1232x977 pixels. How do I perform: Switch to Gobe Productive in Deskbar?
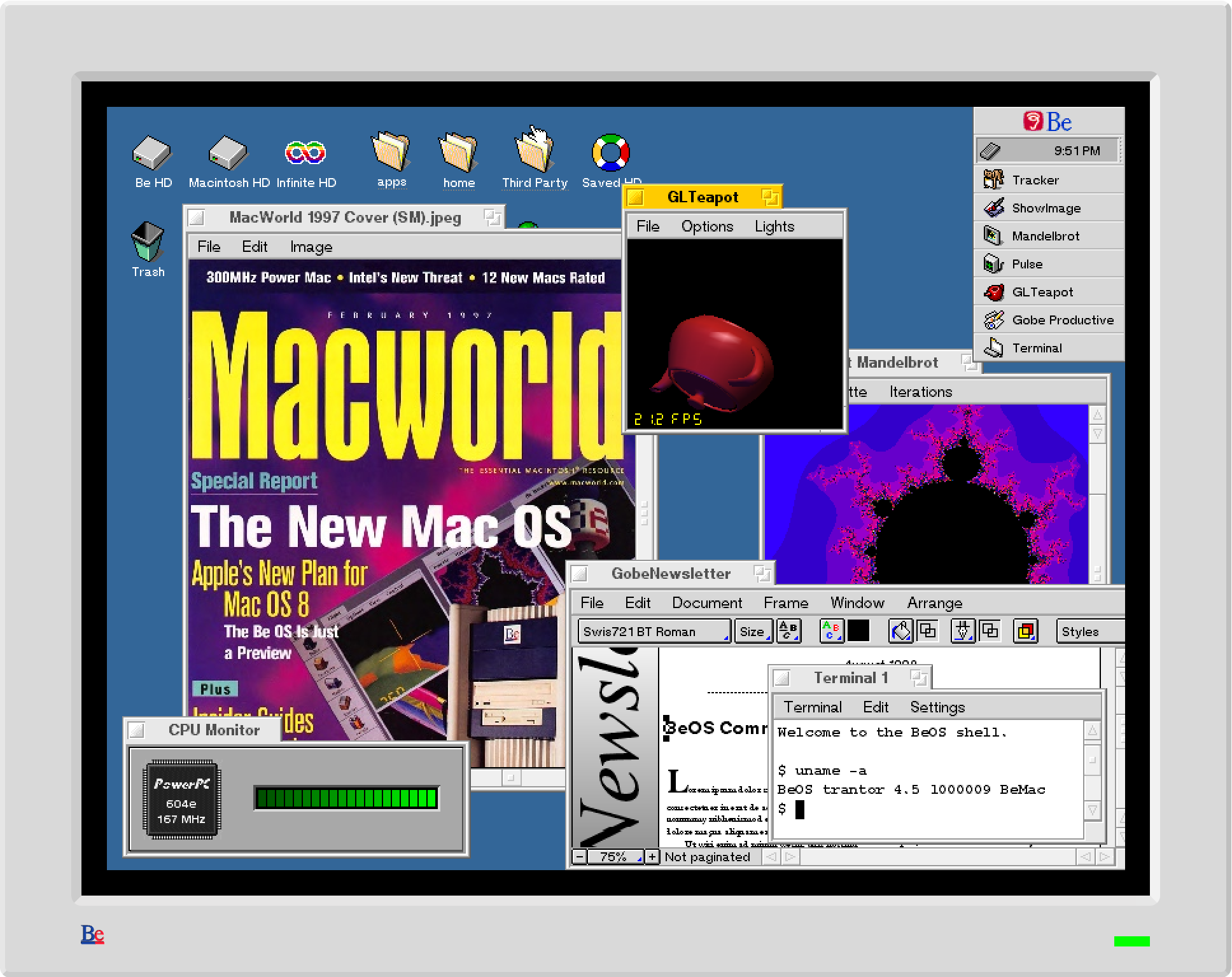pyautogui.click(x=1049, y=320)
